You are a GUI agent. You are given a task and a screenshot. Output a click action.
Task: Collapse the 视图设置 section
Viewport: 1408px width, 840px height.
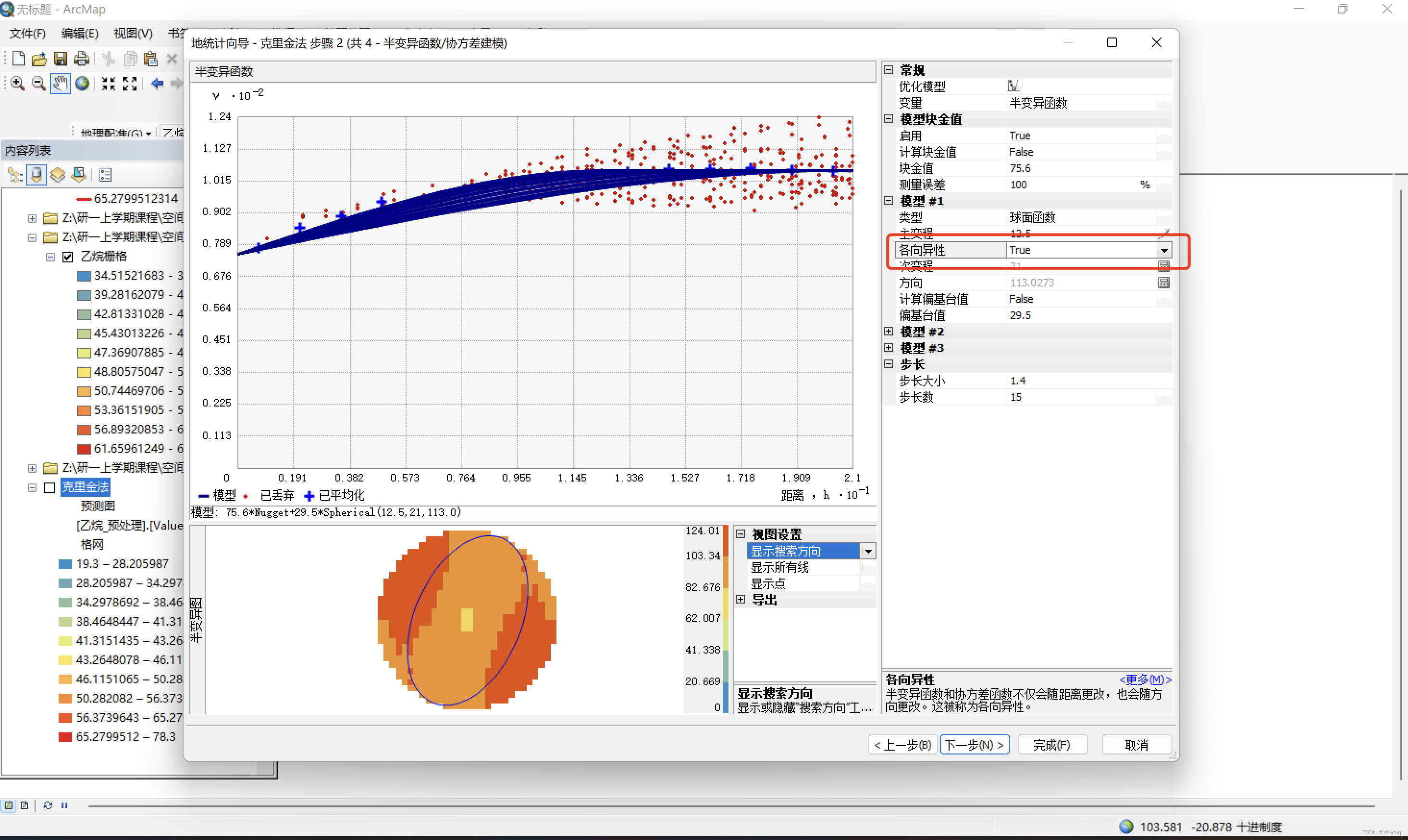click(x=740, y=534)
